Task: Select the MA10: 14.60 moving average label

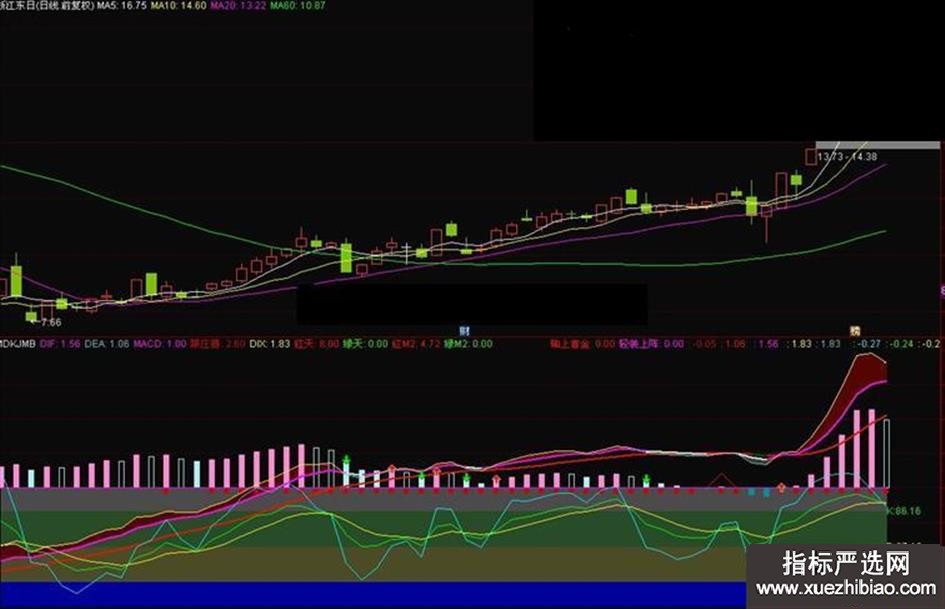Action: pos(178,5)
